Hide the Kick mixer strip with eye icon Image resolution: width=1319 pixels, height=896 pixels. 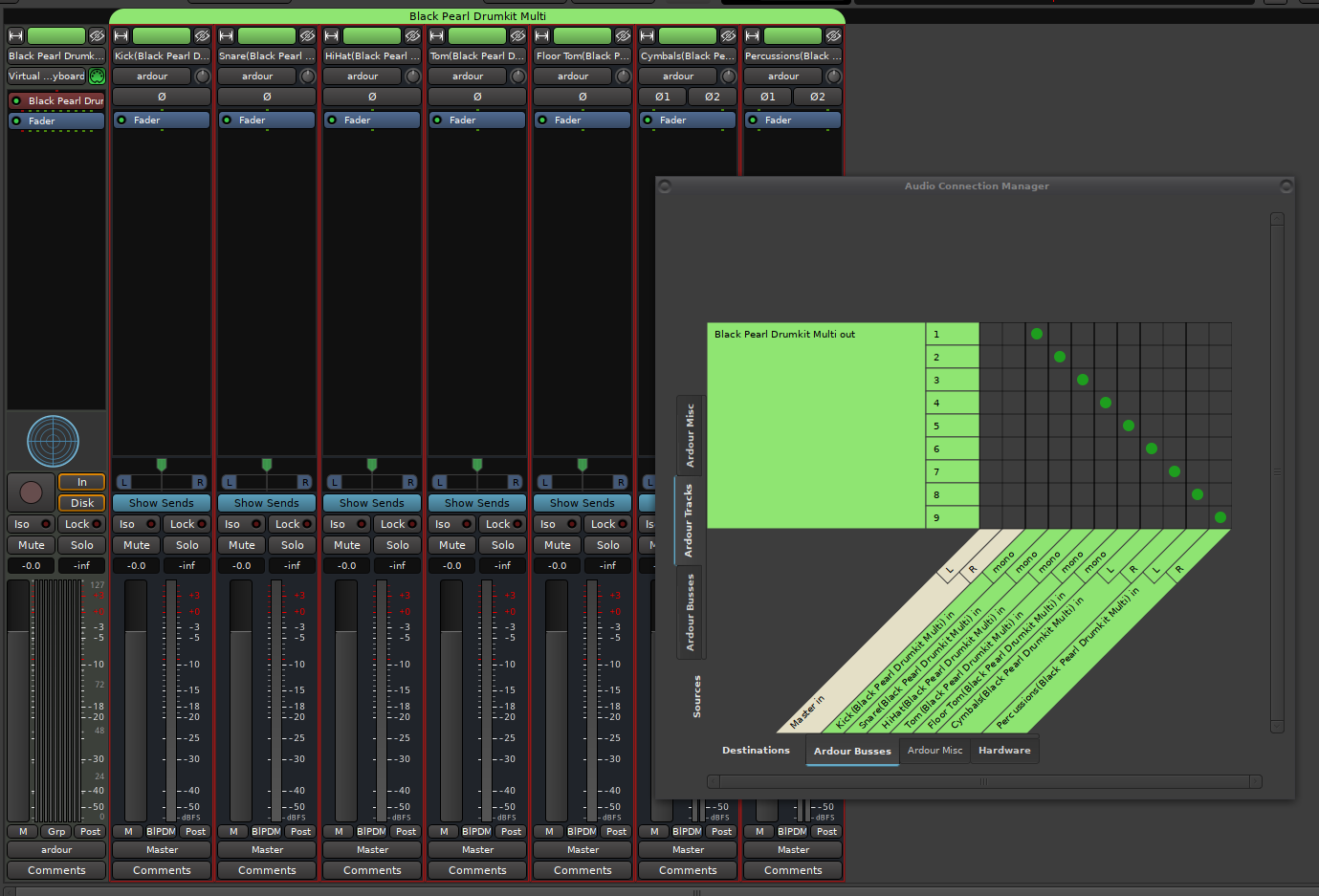(x=202, y=35)
